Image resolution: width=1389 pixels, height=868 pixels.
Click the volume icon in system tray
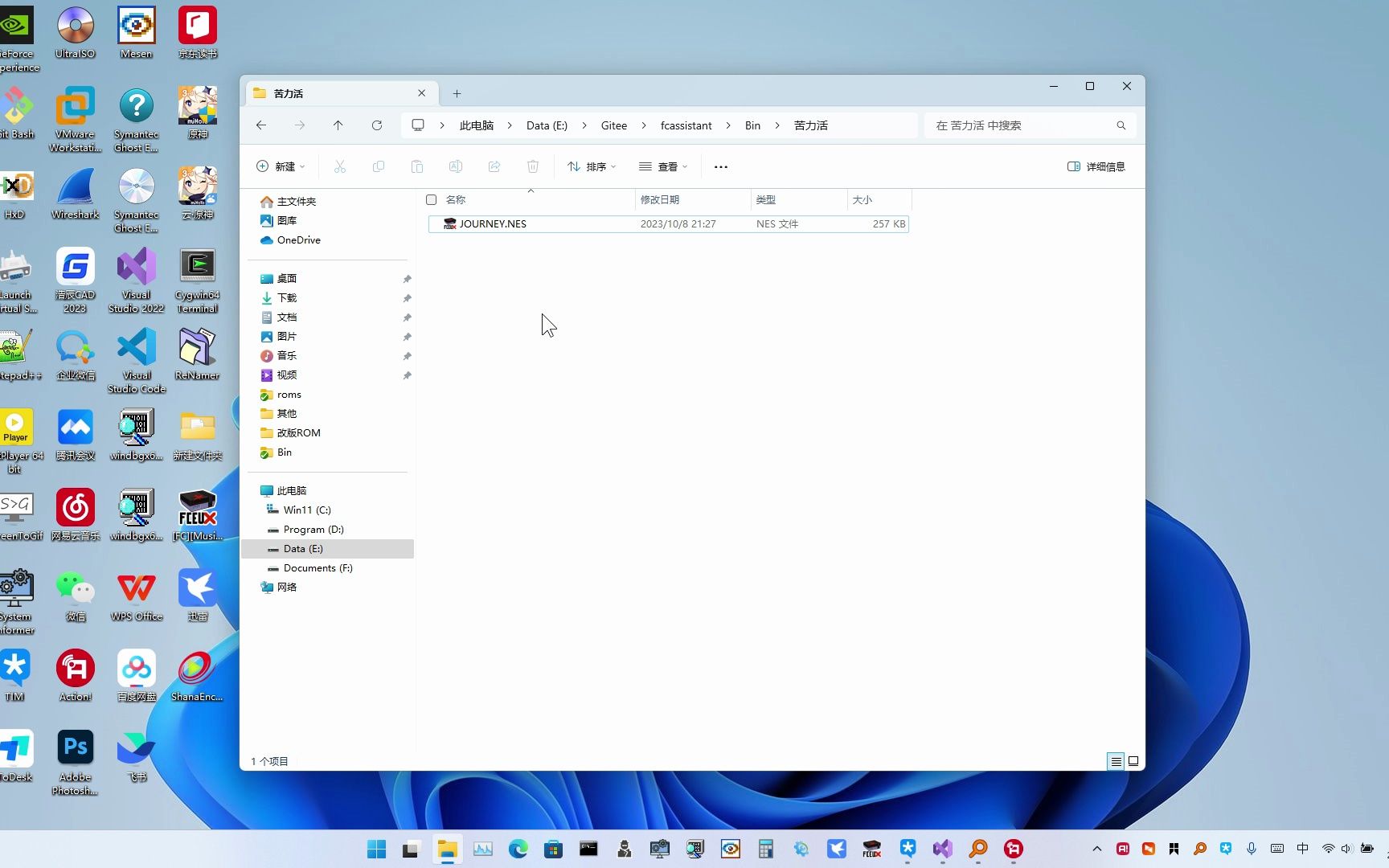point(1346,849)
